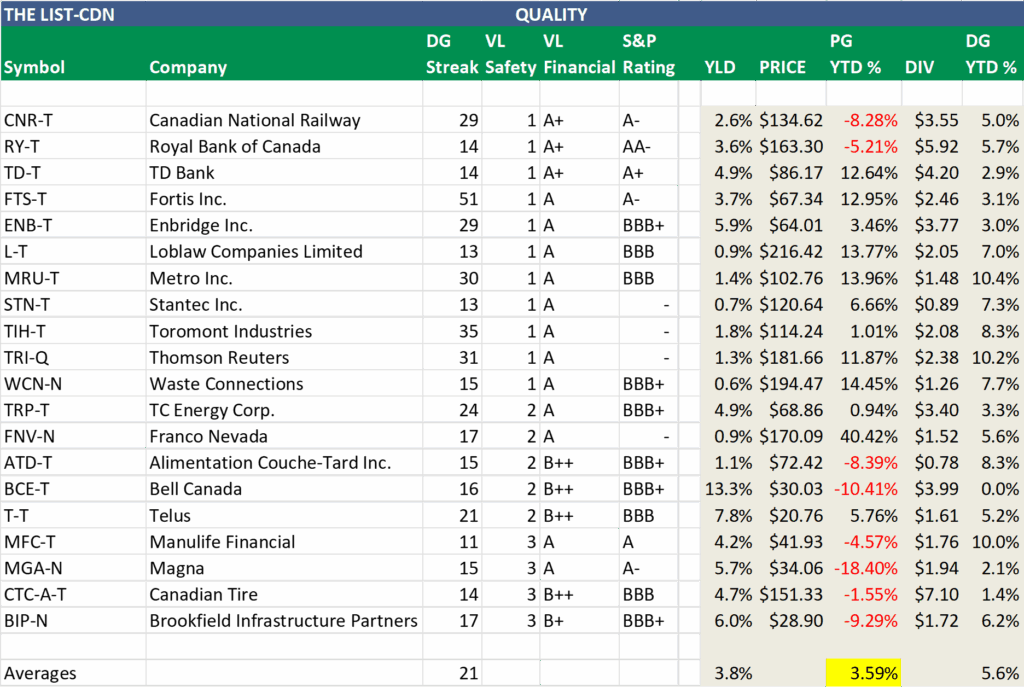Click the Enbridge Inc. company name
Screen dimensions: 1024x687
pyautogui.click(x=200, y=225)
